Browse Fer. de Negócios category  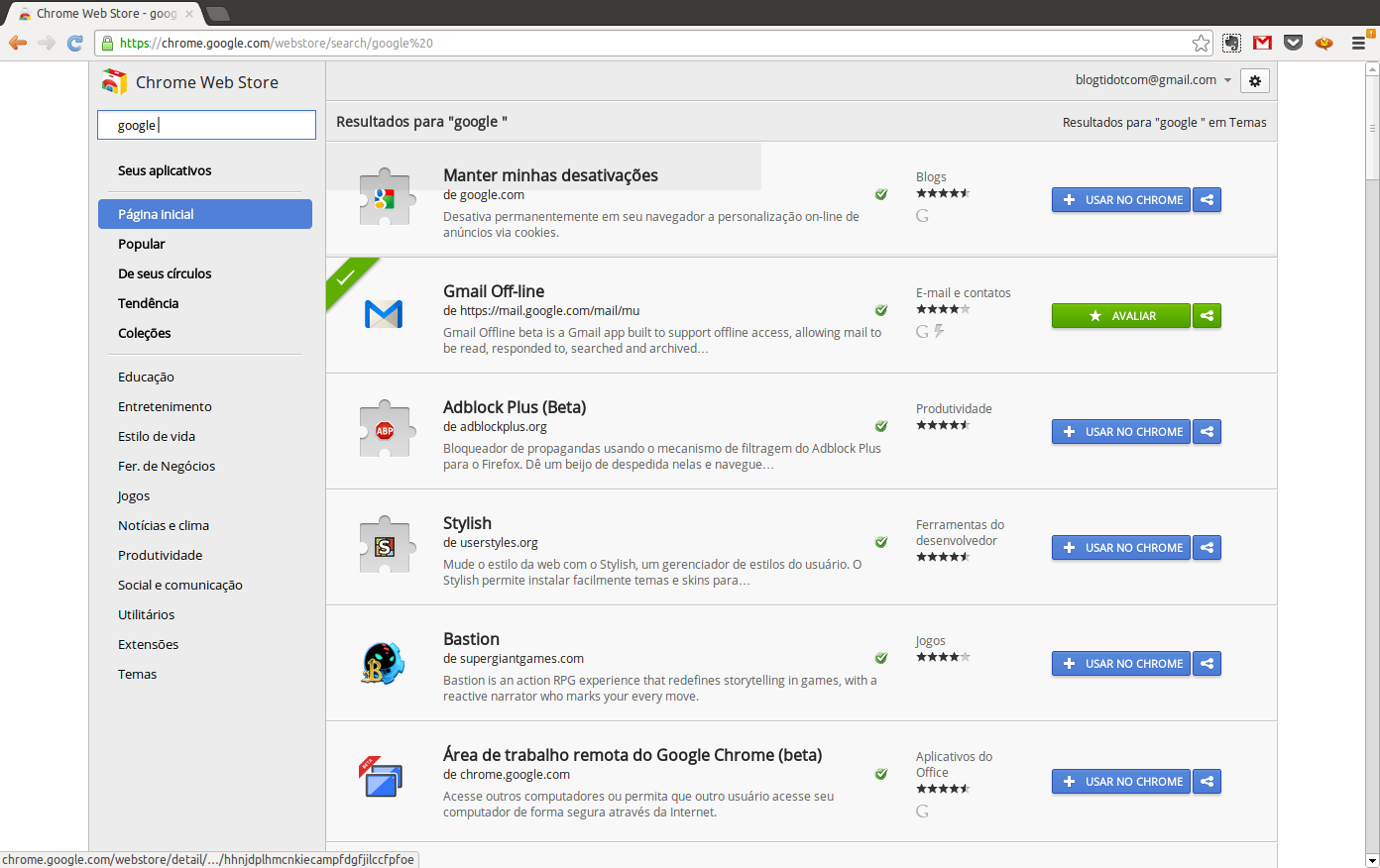point(167,466)
